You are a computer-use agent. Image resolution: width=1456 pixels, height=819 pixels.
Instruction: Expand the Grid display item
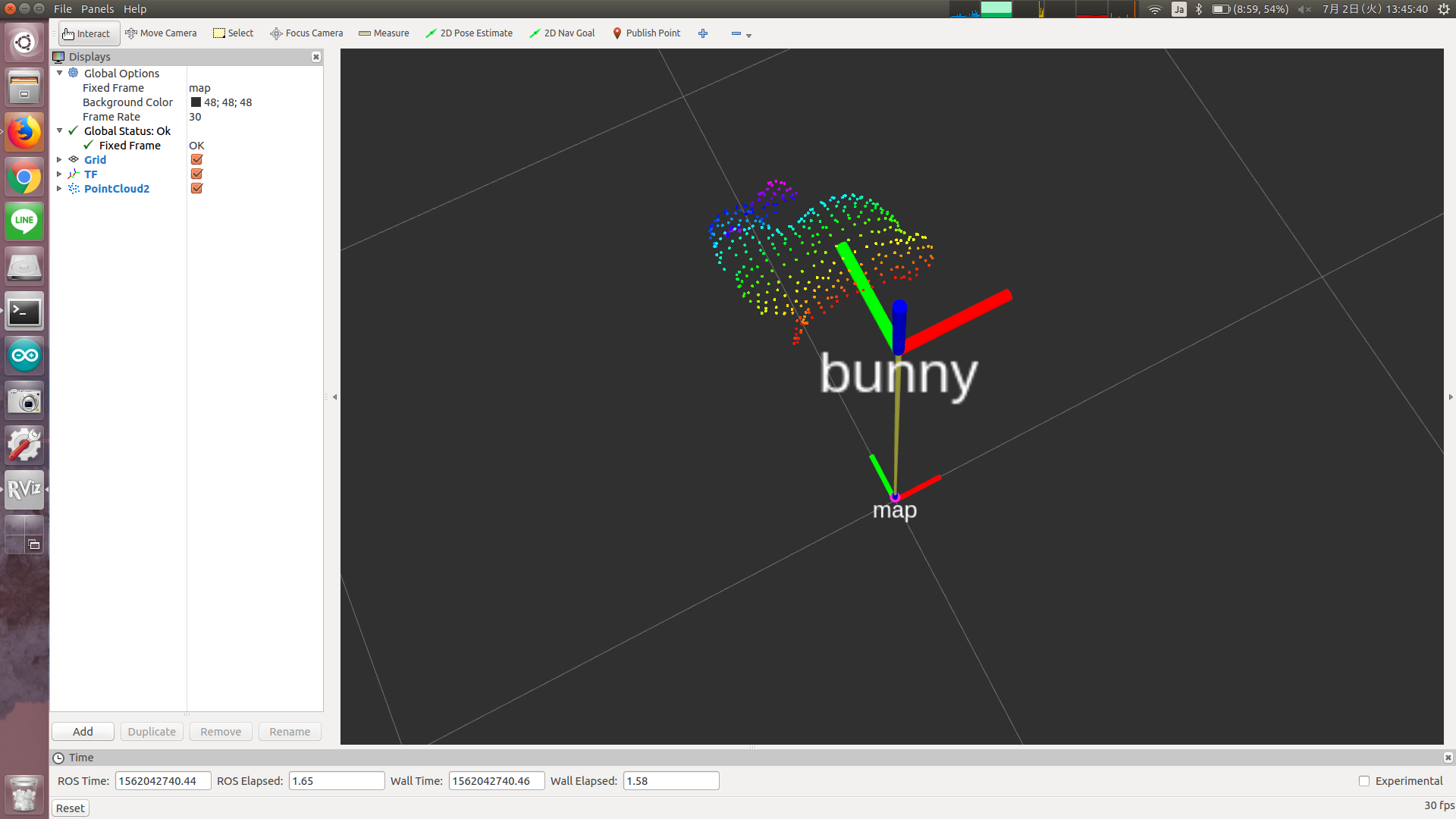pyautogui.click(x=60, y=159)
